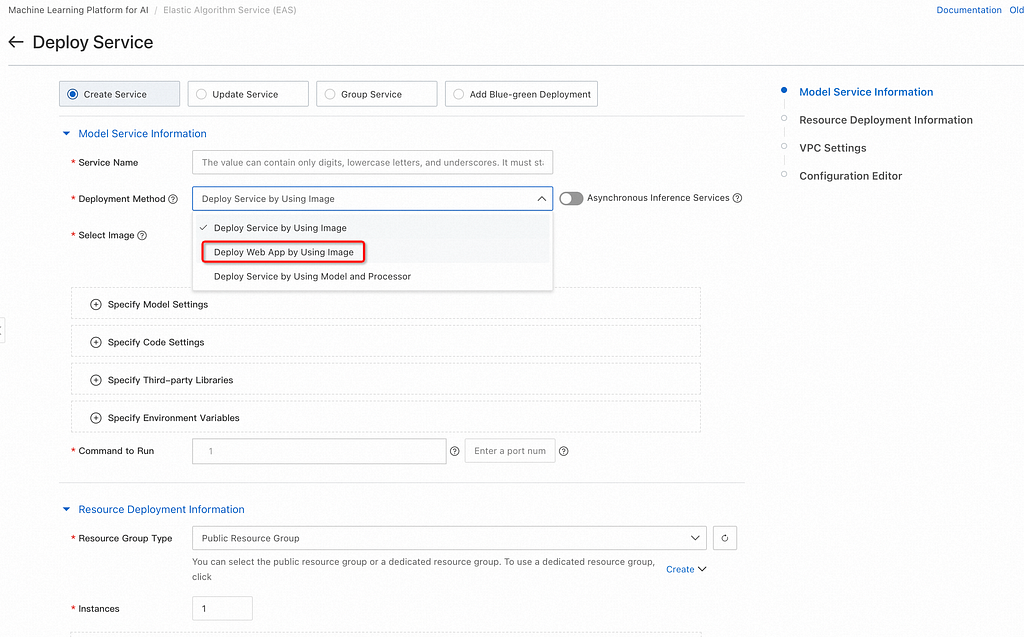Image resolution: width=1024 pixels, height=637 pixels.
Task: Open help icon after the port number field
Action: (564, 451)
